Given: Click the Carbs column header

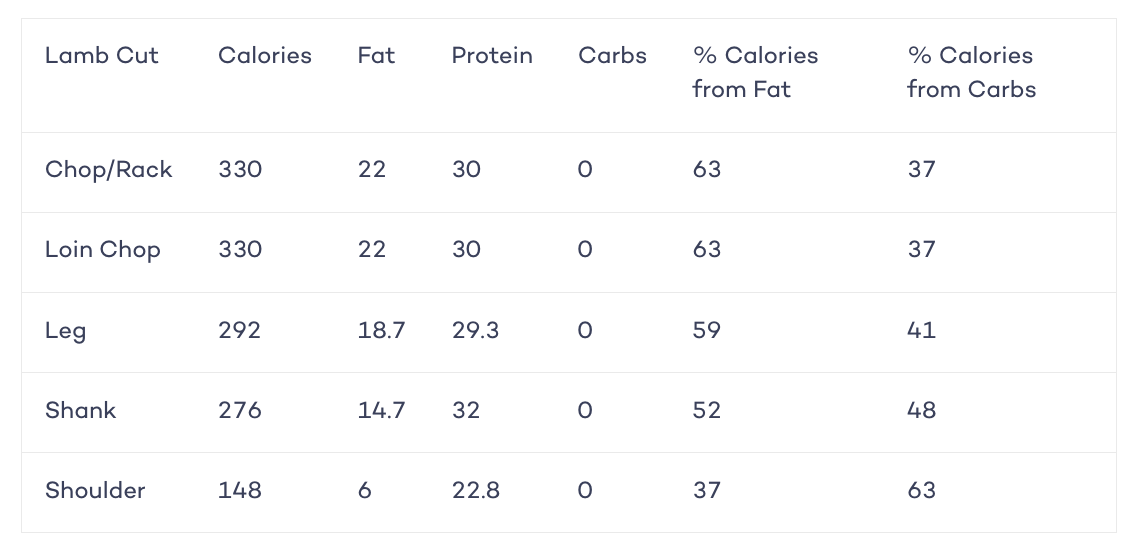Looking at the screenshot, I should (612, 56).
